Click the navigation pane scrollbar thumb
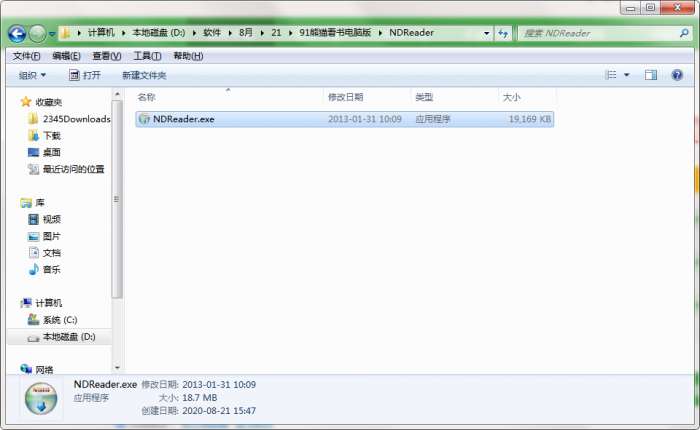This screenshot has width=700, height=430. pos(117,199)
